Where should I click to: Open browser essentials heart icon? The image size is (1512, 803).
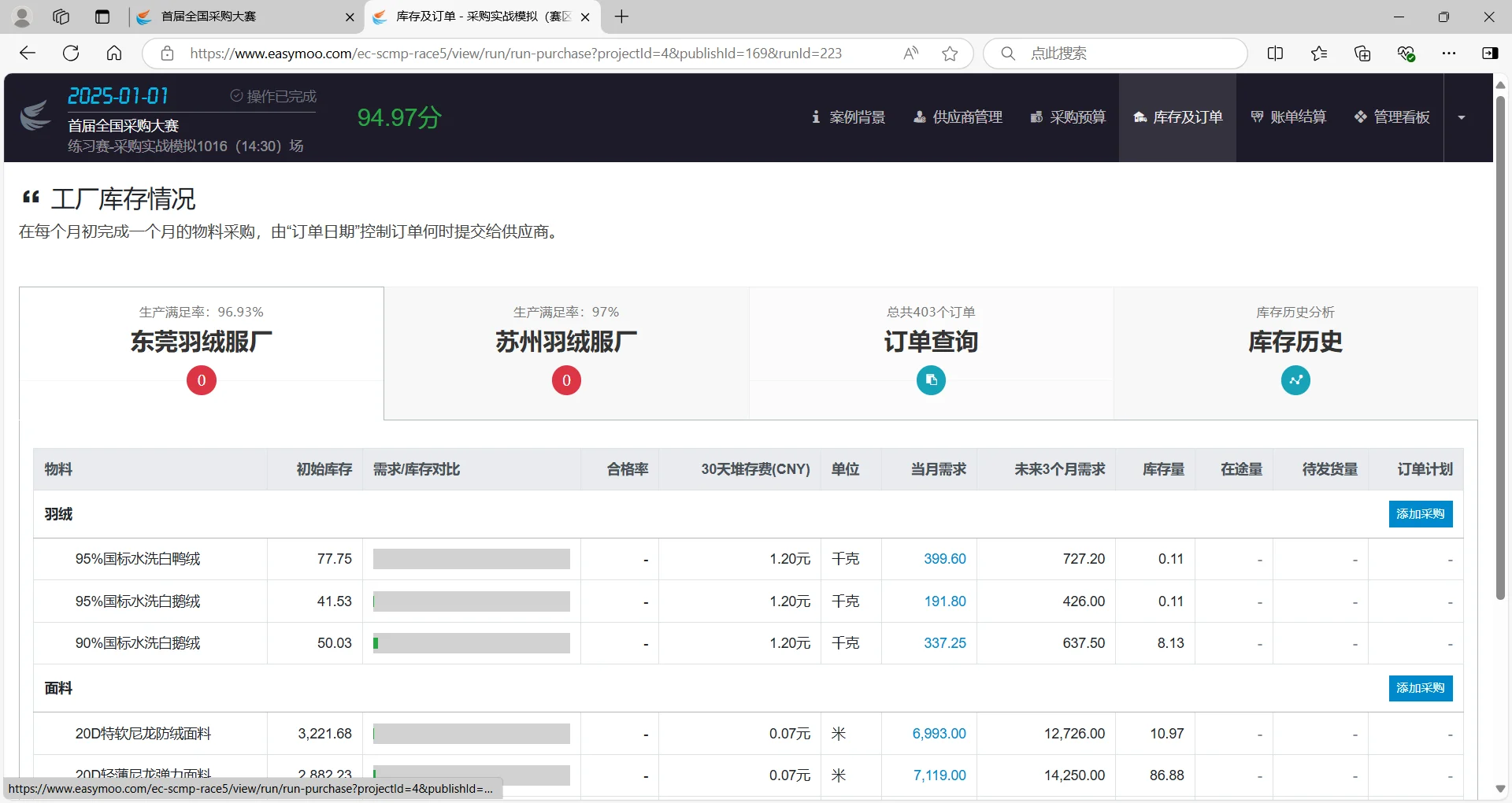1406,54
